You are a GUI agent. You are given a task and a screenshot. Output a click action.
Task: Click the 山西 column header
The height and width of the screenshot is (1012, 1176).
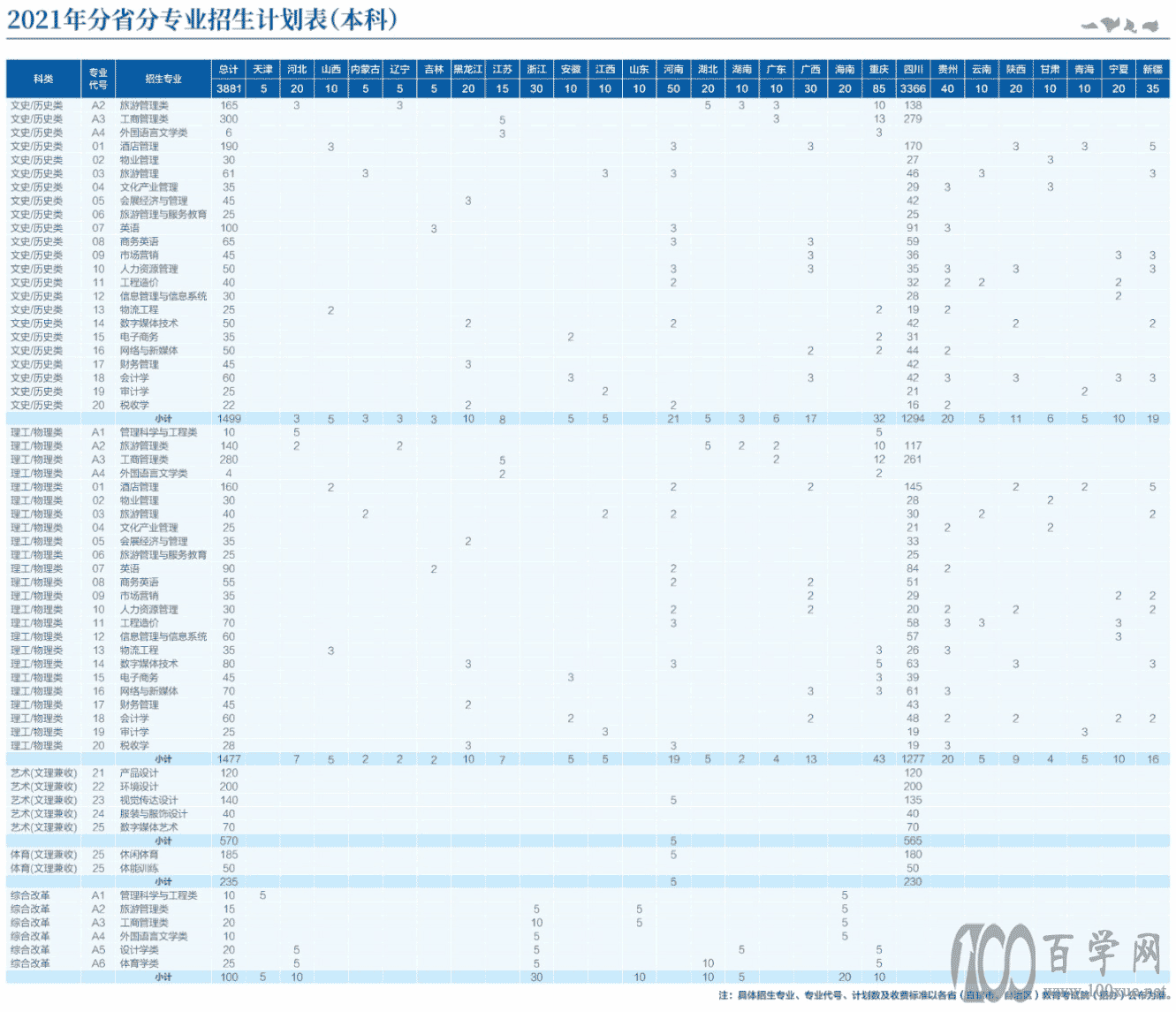(x=331, y=69)
